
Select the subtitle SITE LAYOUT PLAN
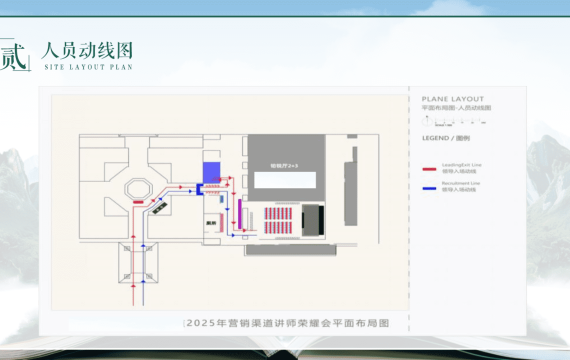coord(88,67)
